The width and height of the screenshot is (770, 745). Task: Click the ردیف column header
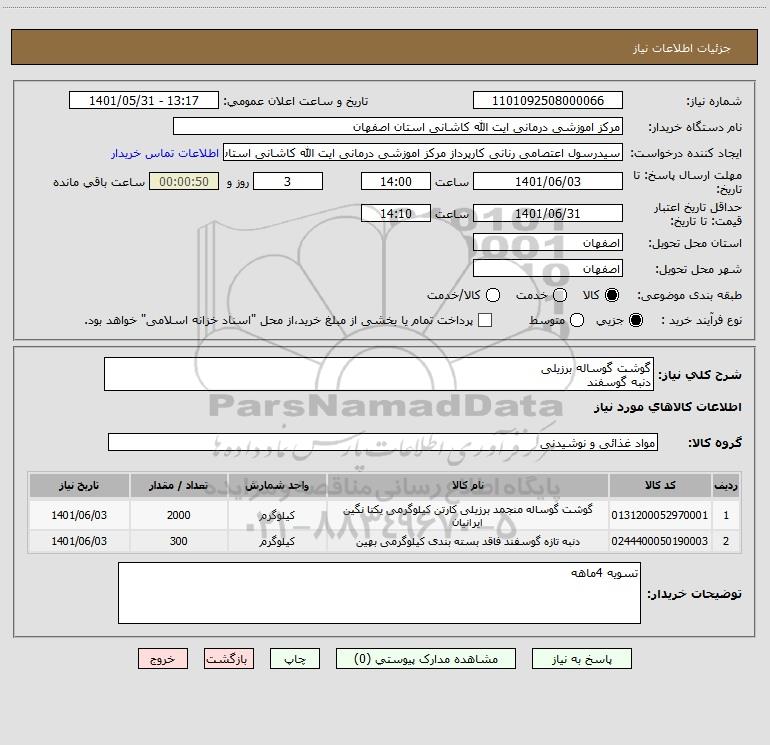pyautogui.click(x=726, y=485)
